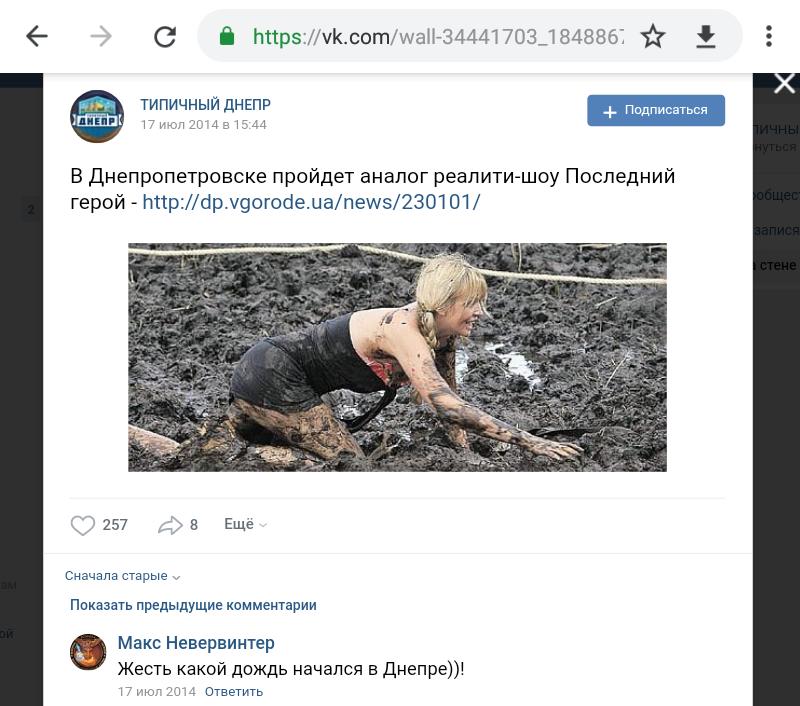Like the post with the heart icon
Viewport: 800px width, 706px height.
point(83,525)
